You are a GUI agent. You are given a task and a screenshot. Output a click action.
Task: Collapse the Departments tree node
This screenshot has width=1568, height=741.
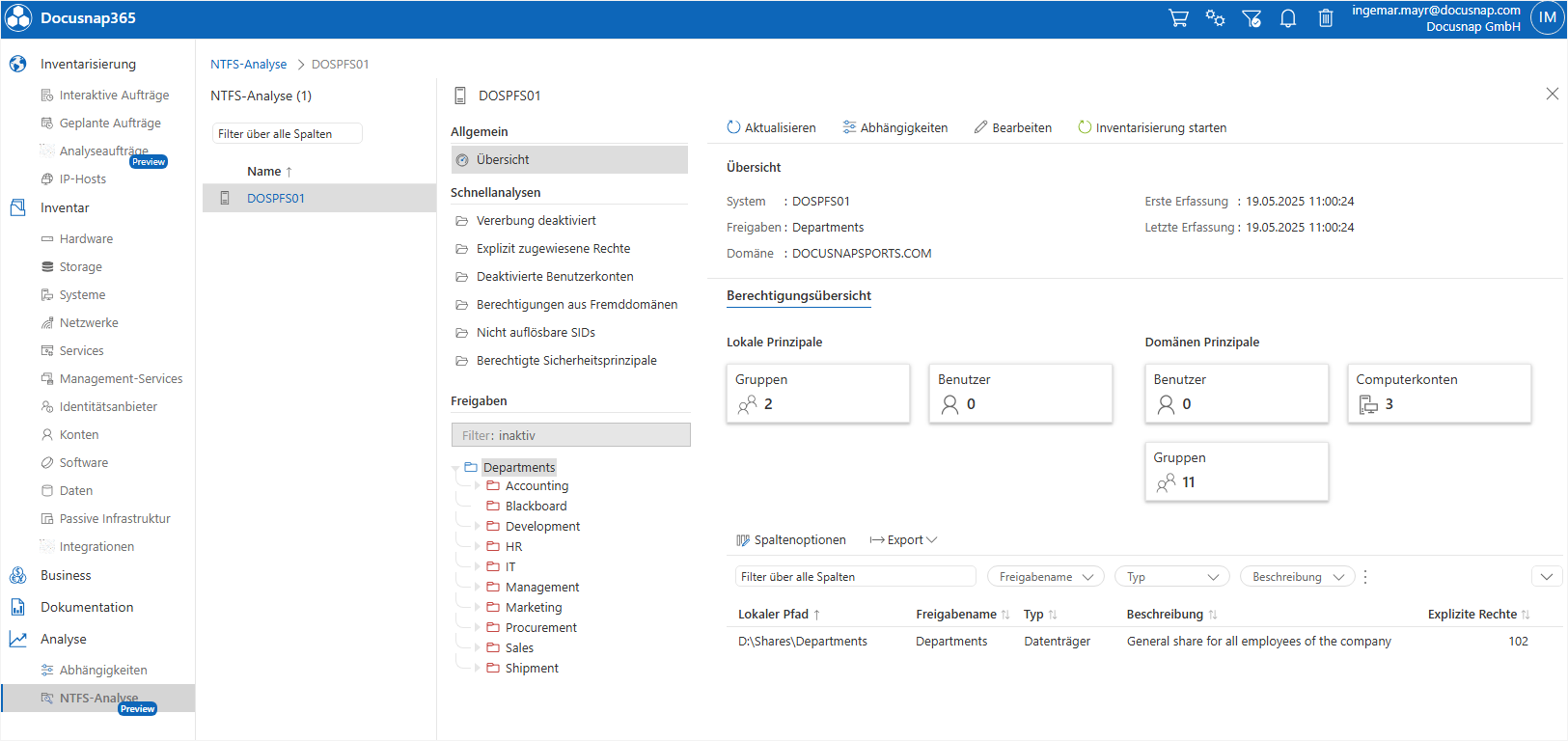point(455,468)
